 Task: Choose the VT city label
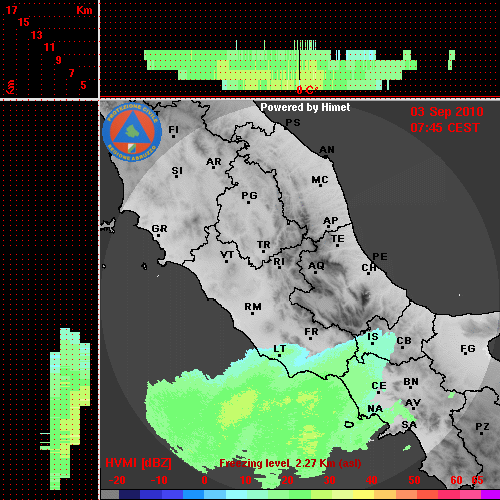[227, 255]
